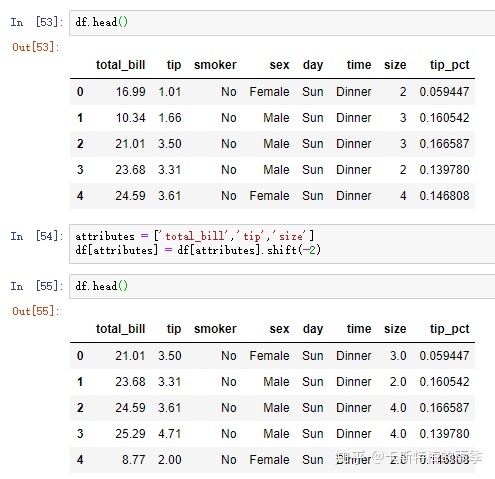
Task: Click total_bill 21.01 in Out[55] row 0
Action: [131, 356]
